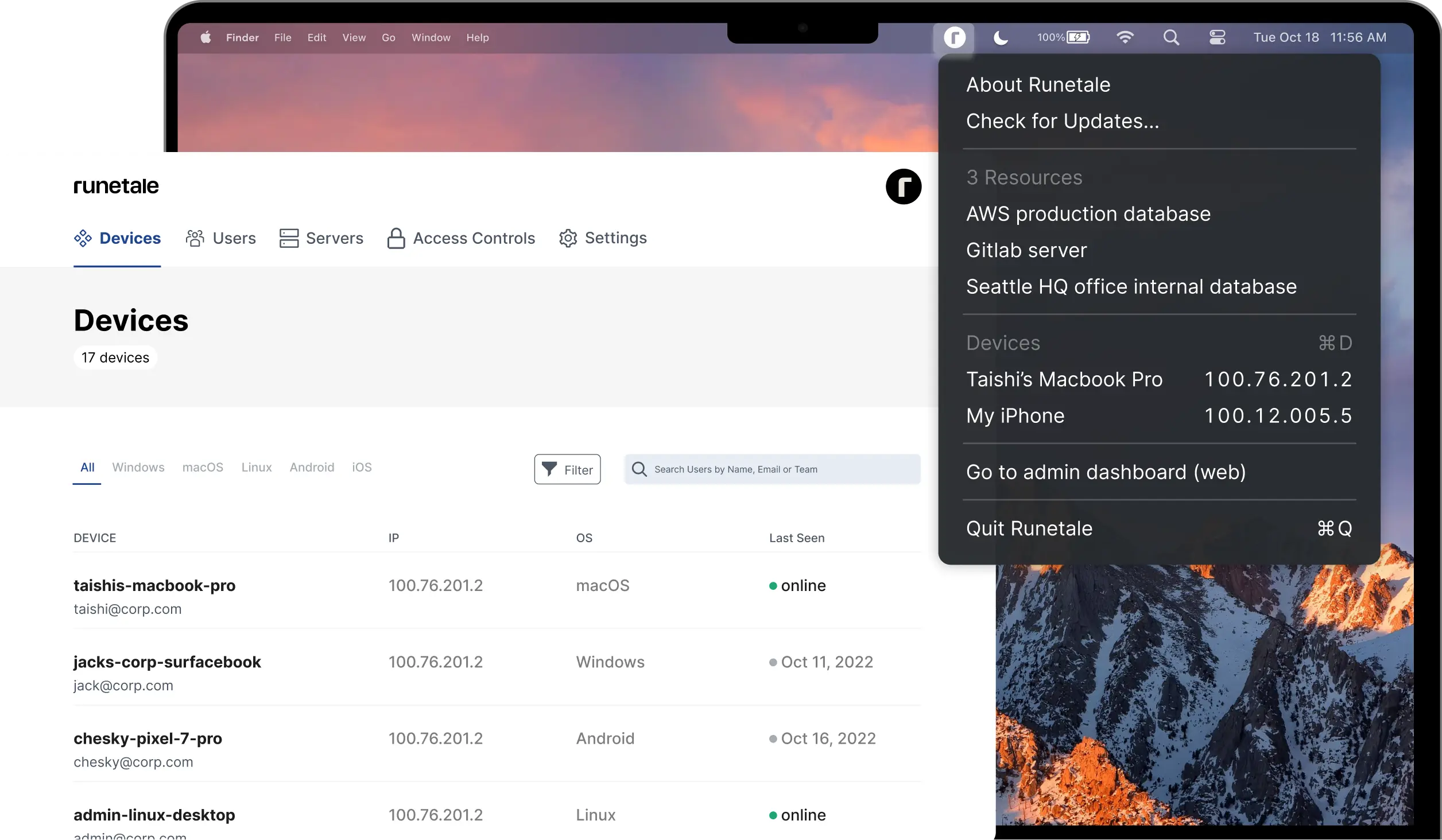The width and height of the screenshot is (1442, 840).
Task: Open the Edit menu
Action: click(x=317, y=38)
